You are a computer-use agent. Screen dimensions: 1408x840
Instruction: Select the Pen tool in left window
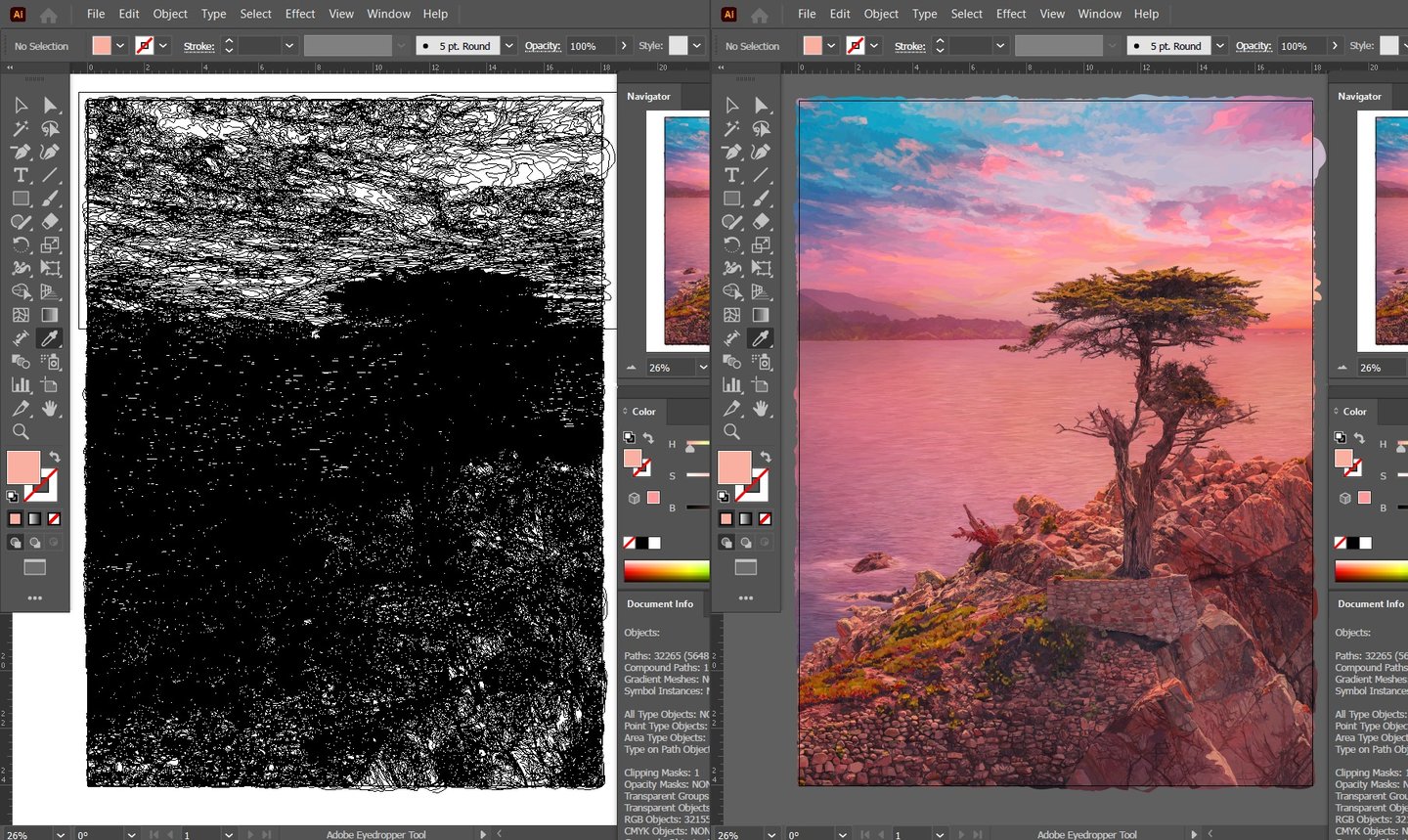point(21,152)
